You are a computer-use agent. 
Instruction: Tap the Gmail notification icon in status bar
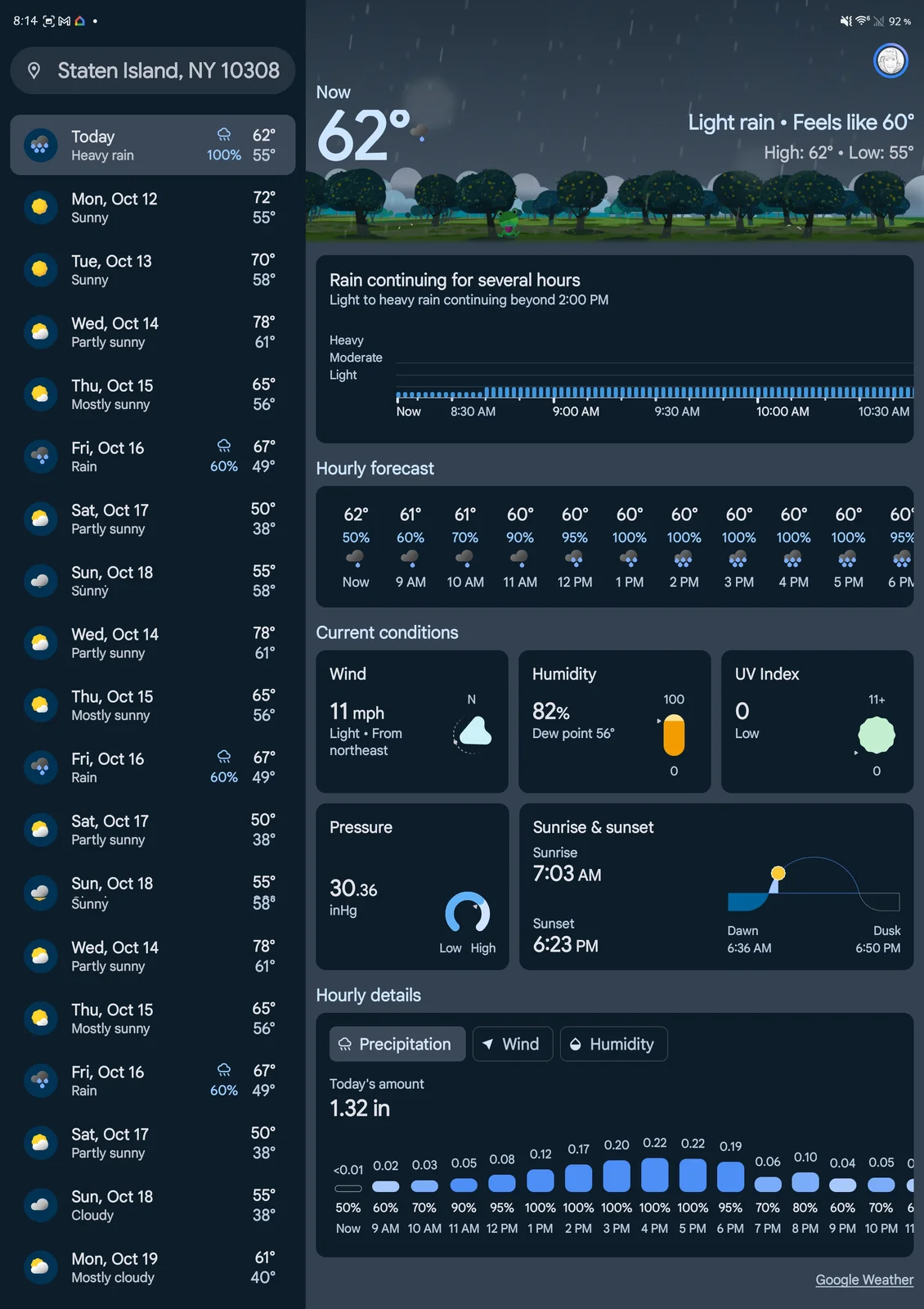click(65, 21)
